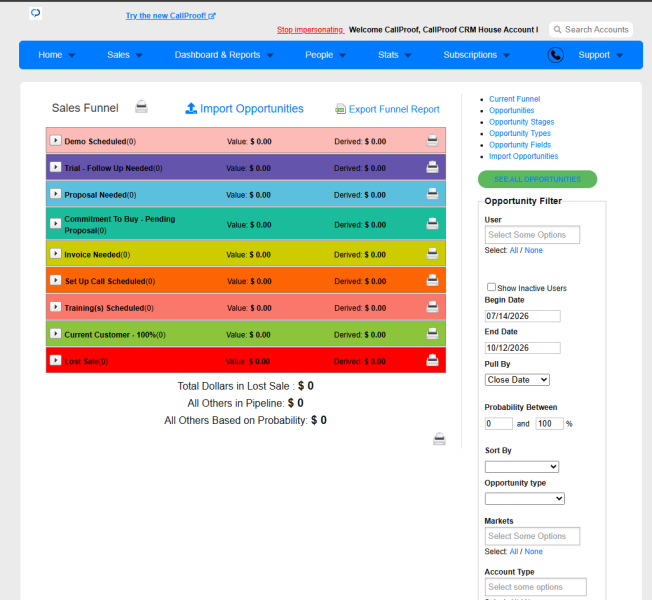Click the Import Opportunities header link
Screen dimensions: 652x600
click(x=252, y=109)
